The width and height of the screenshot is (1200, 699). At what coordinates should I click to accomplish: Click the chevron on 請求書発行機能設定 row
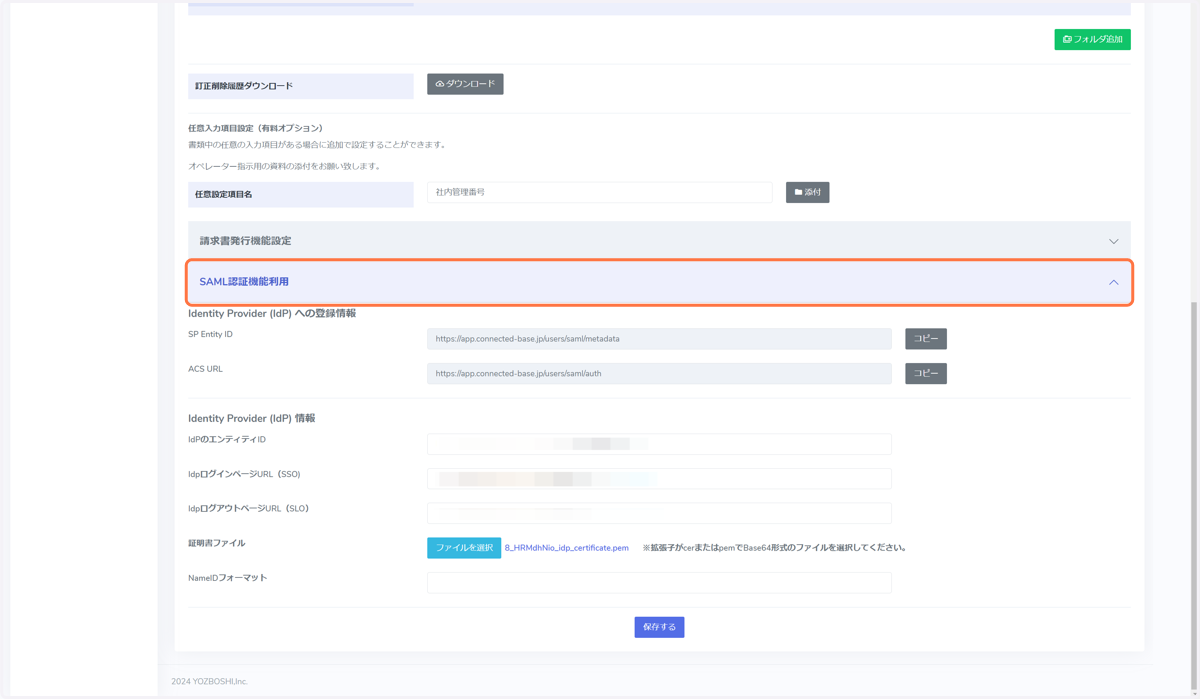point(1113,241)
